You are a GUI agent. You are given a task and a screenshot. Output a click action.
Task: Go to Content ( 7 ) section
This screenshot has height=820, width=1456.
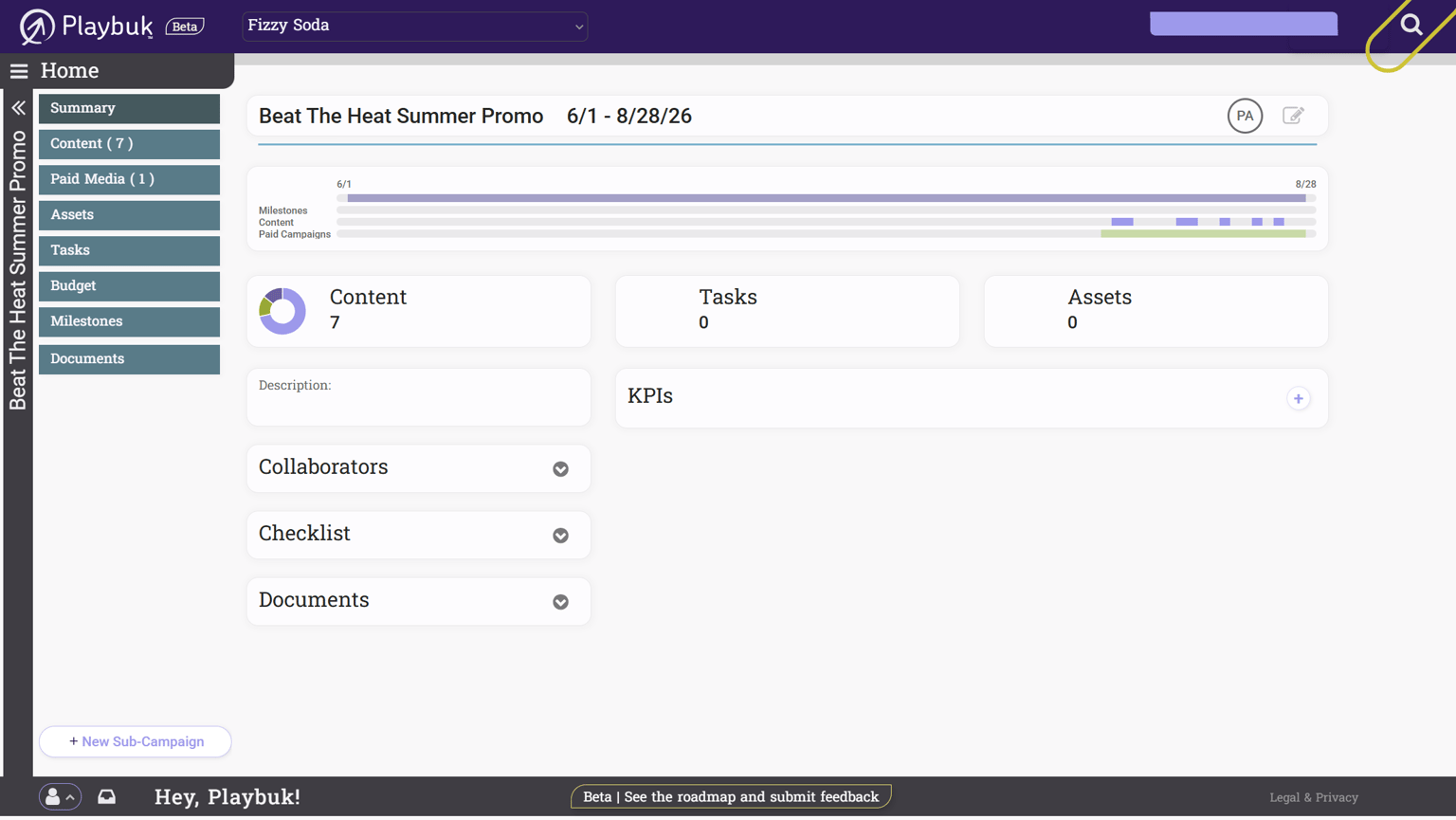pos(129,144)
